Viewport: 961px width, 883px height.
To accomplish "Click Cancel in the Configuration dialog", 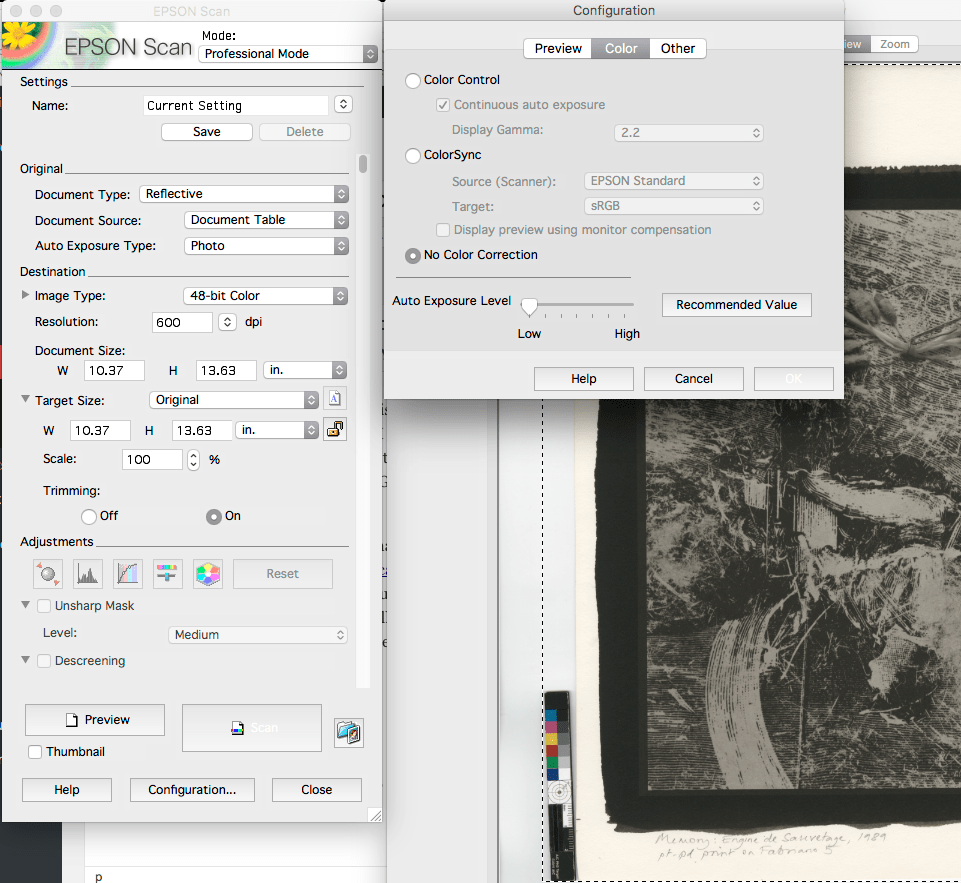I will [694, 379].
